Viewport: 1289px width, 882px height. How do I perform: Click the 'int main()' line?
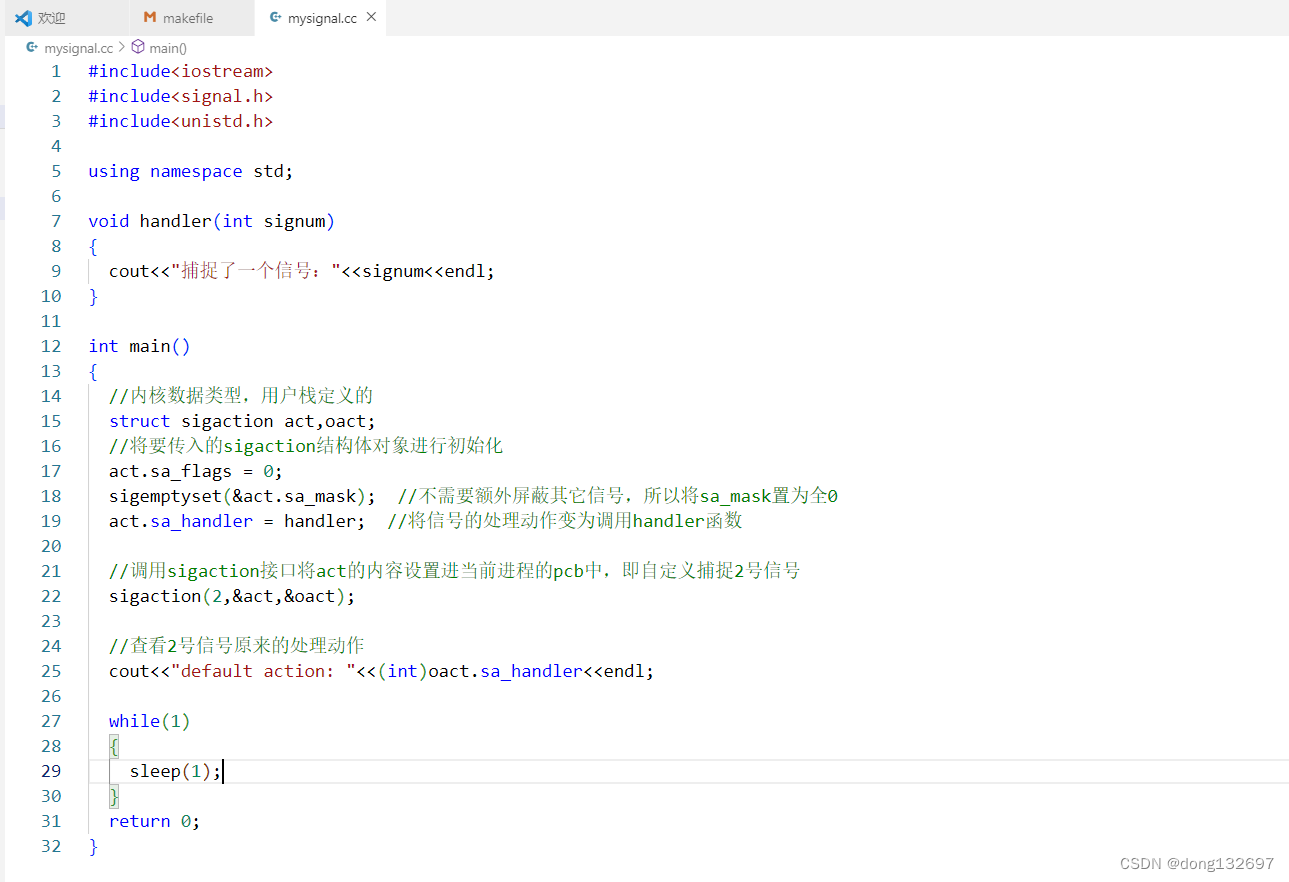click(x=139, y=346)
